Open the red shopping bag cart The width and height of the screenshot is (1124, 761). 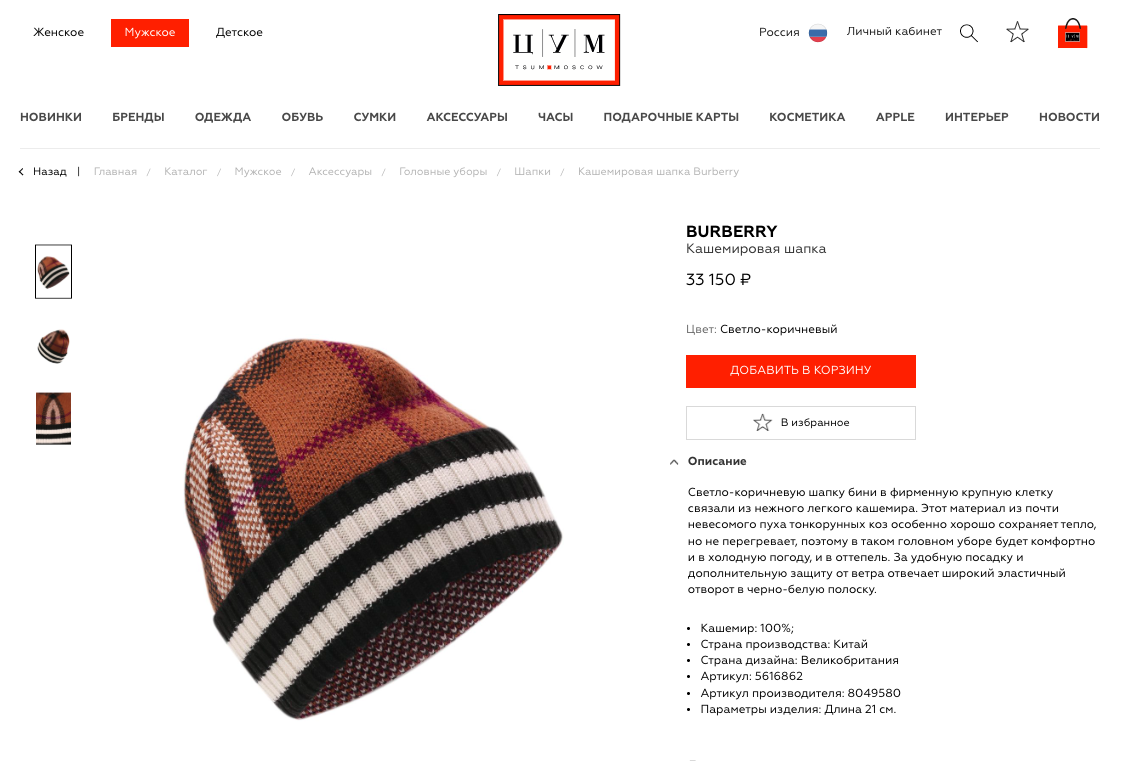point(1072,33)
